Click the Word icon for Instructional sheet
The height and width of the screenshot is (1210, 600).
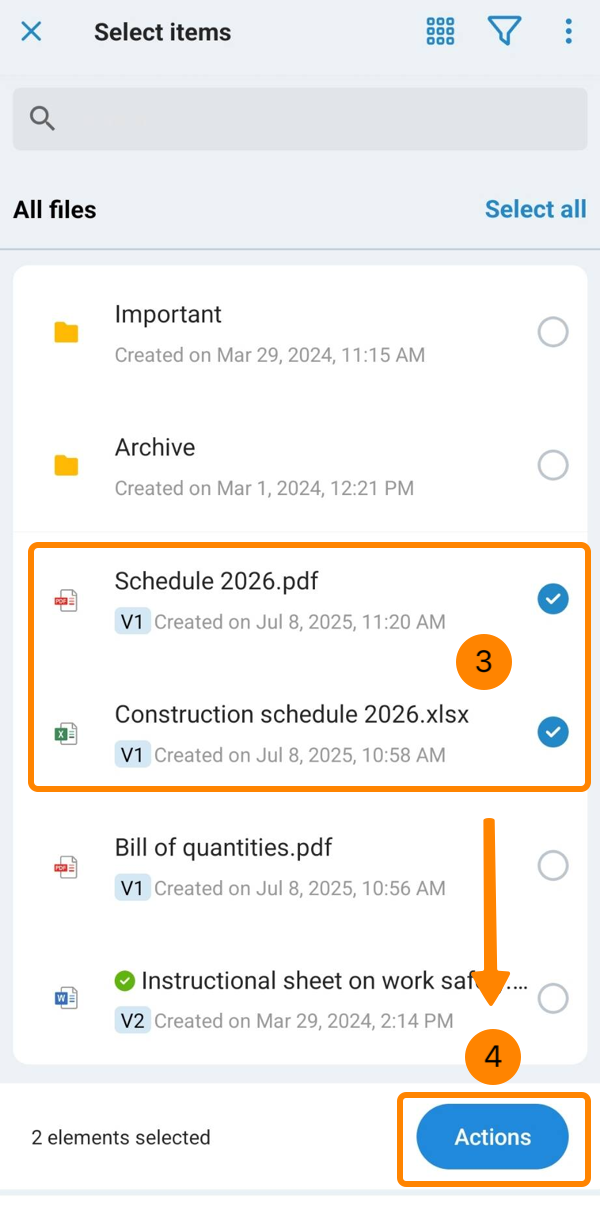tap(66, 998)
